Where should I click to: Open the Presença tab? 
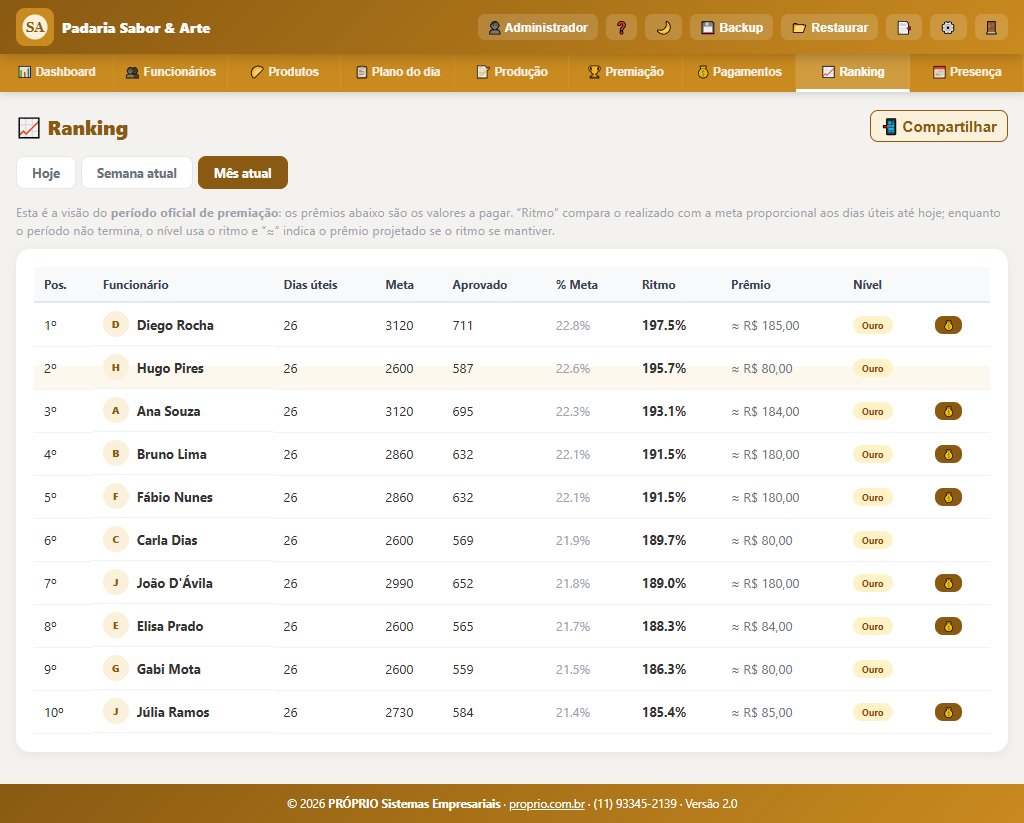(x=967, y=72)
